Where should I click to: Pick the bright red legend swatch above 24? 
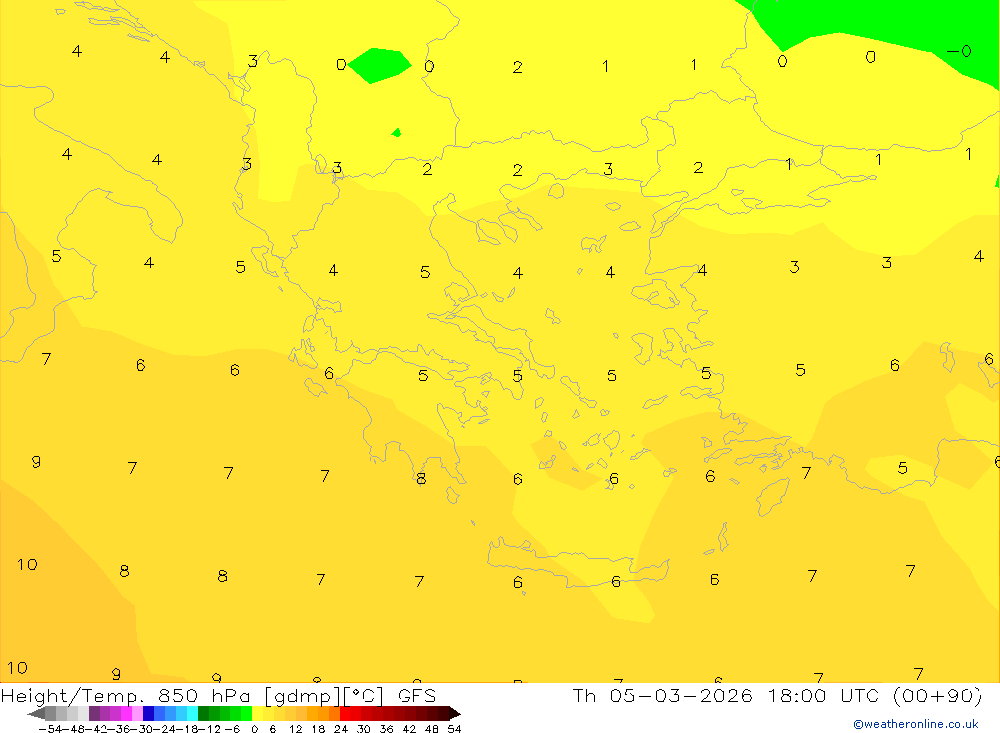345,713
